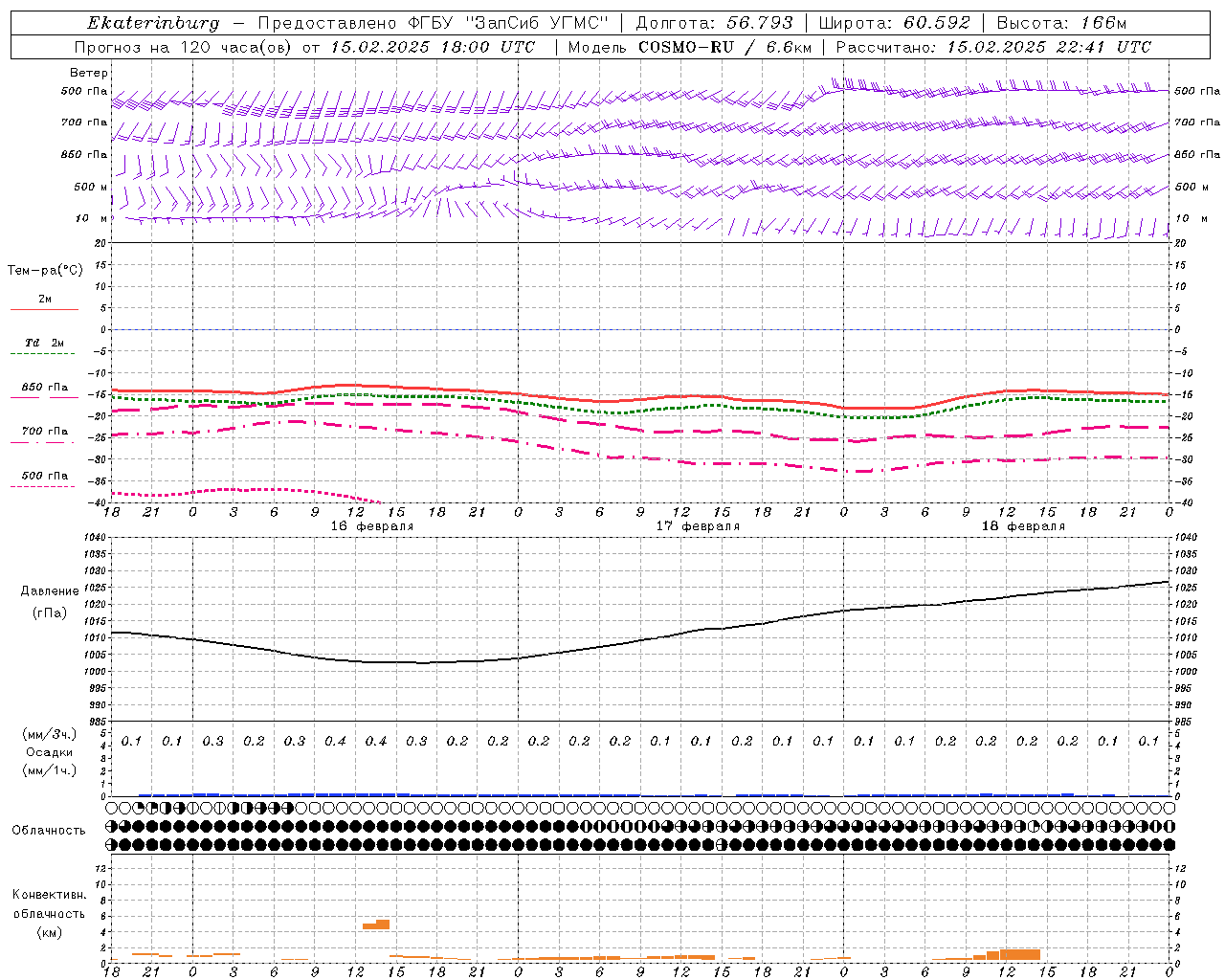Screen dimensions: 1225x980
Task: Click the "Ветер" wind panel label
Action: point(89,73)
